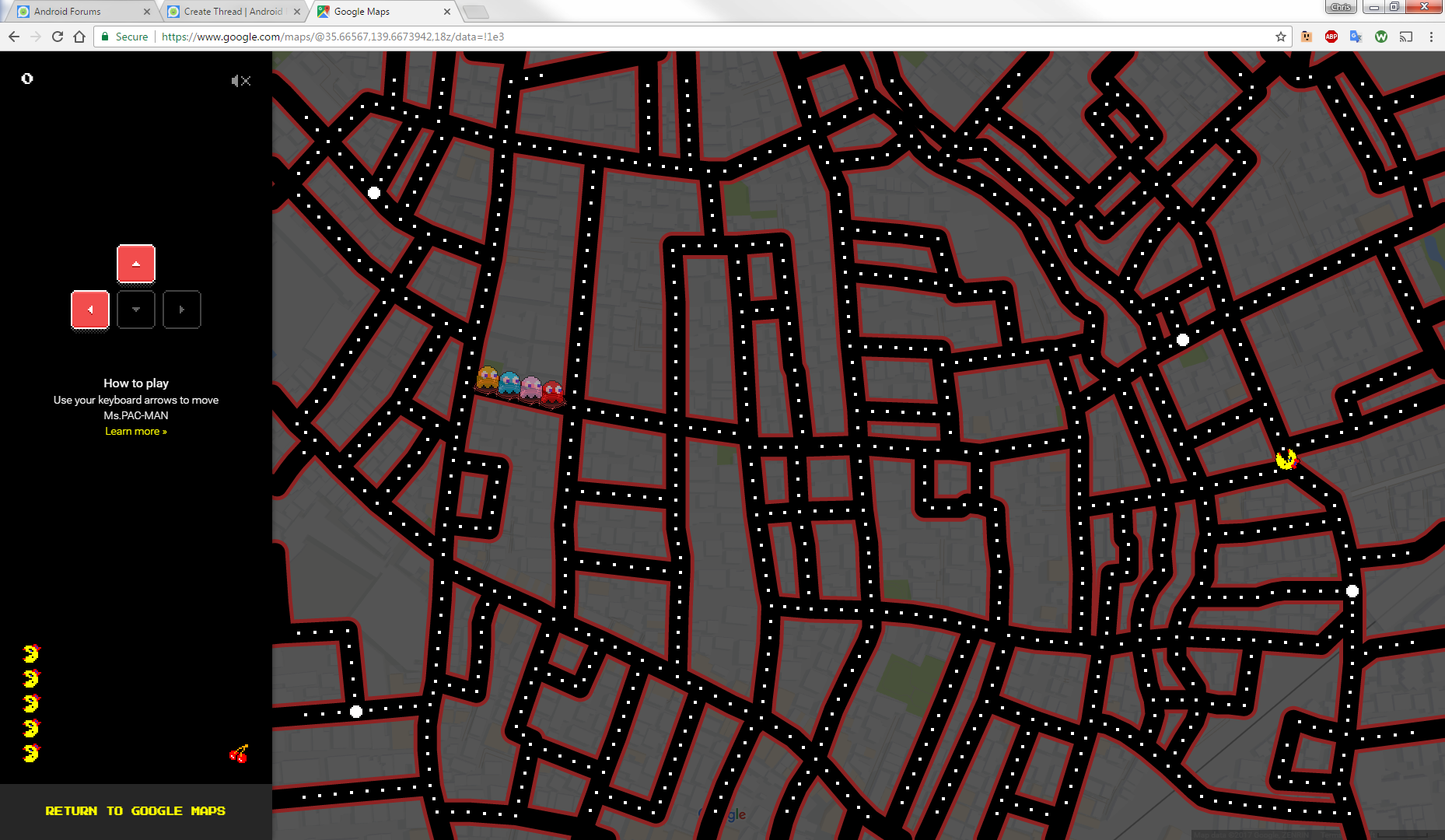Open the Cast to device icon
The image size is (1445, 840).
1406,37
